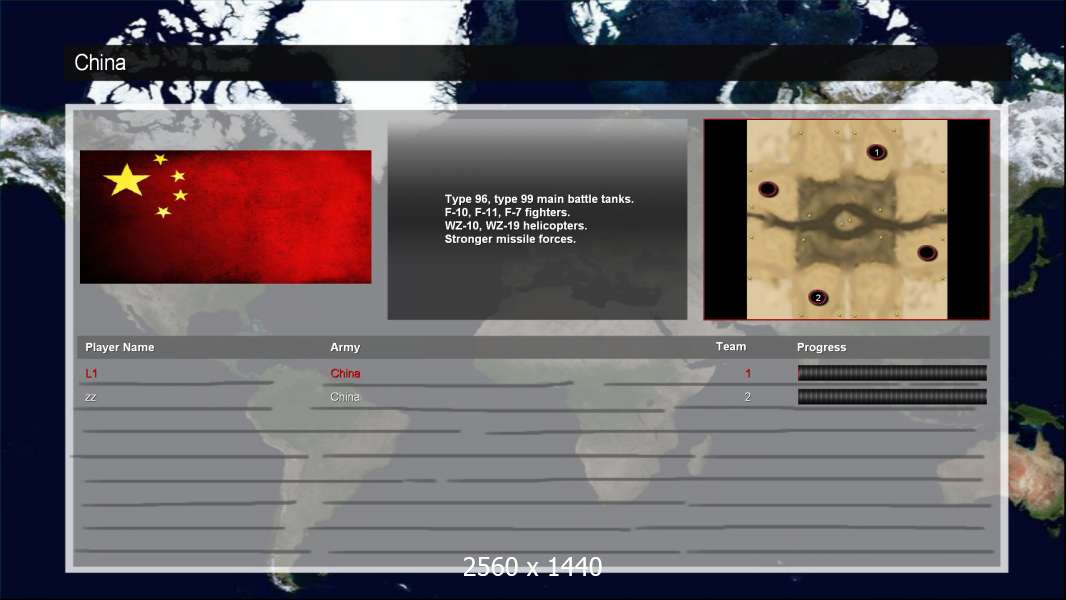The image size is (1066, 600).
Task: Select the unnumbered start marker on the map's left side
Action: [x=768, y=189]
